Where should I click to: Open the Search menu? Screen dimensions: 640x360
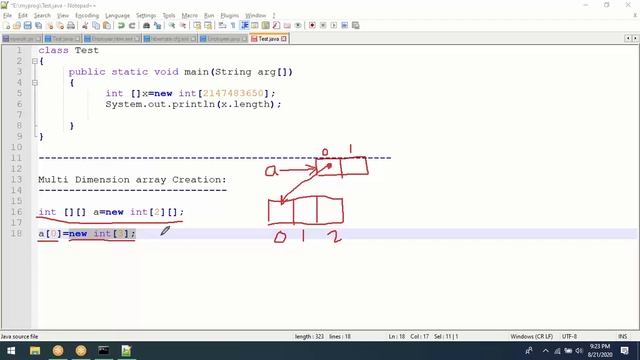coord(42,16)
